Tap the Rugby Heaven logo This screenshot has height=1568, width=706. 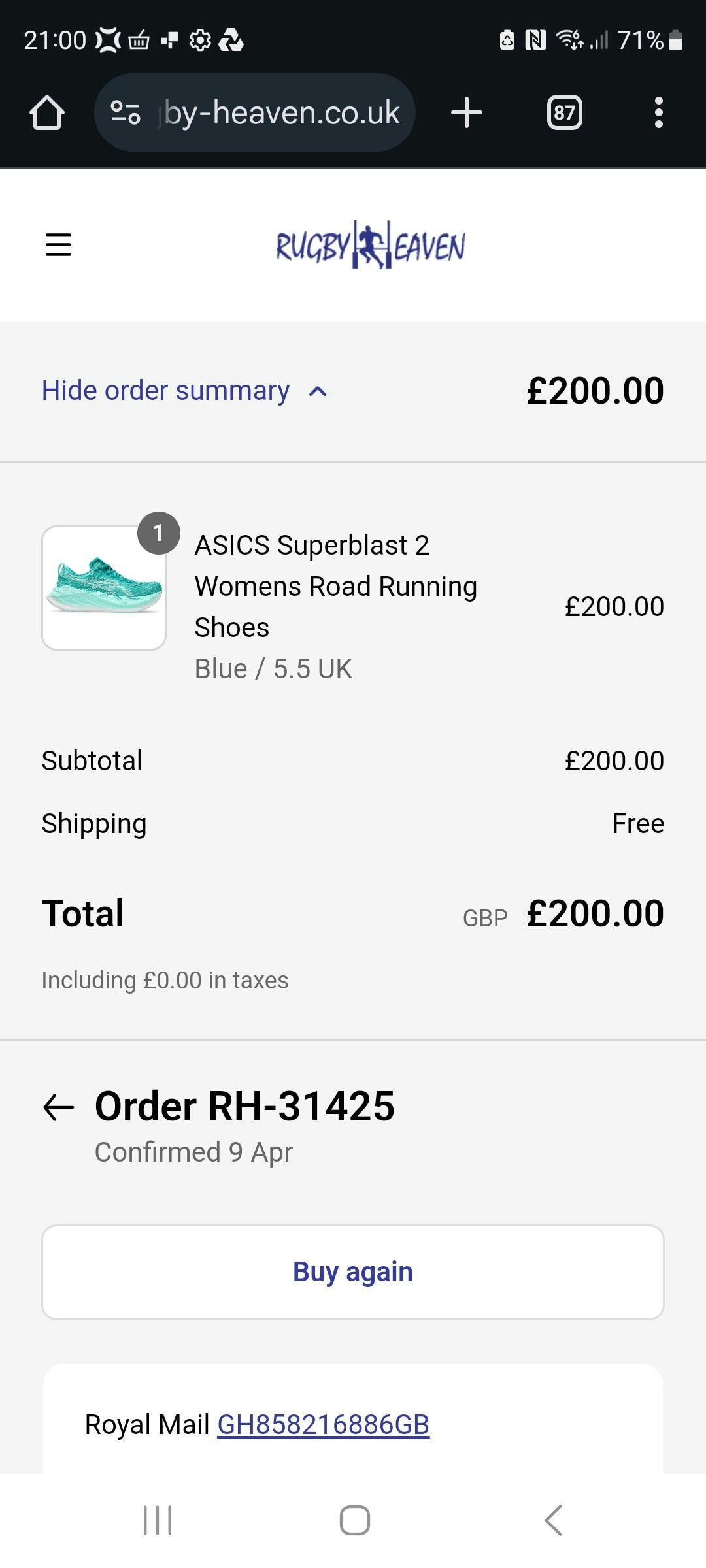pyautogui.click(x=371, y=246)
